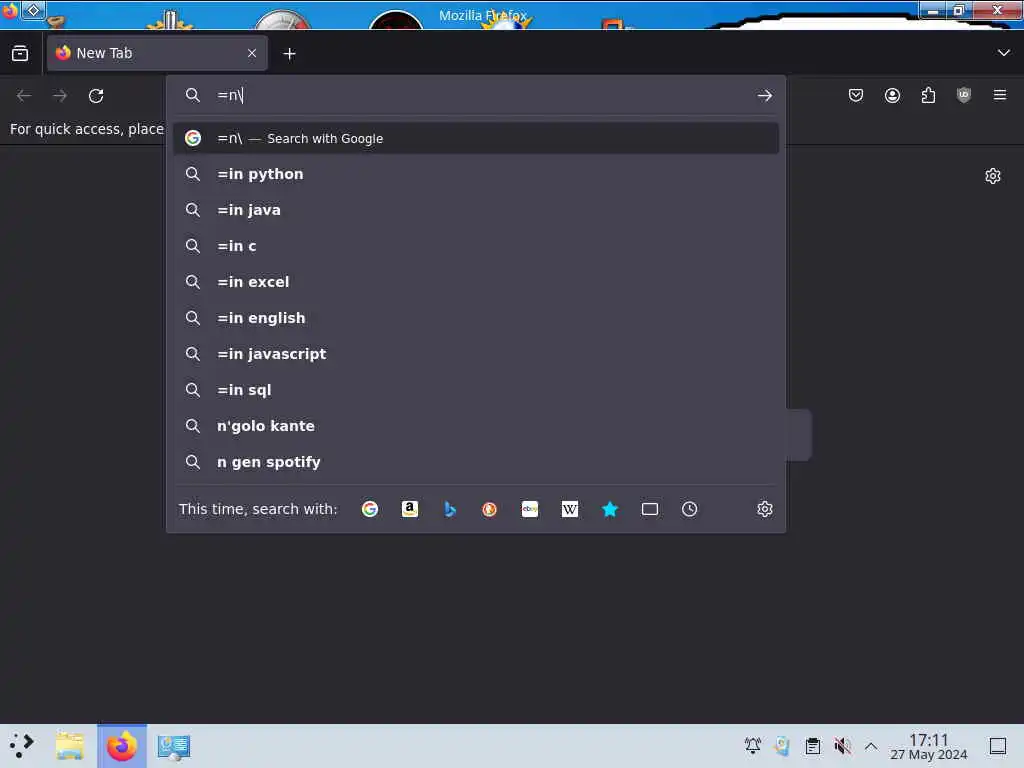Choose suggestion '=in python'
1024x768 pixels.
tap(476, 174)
